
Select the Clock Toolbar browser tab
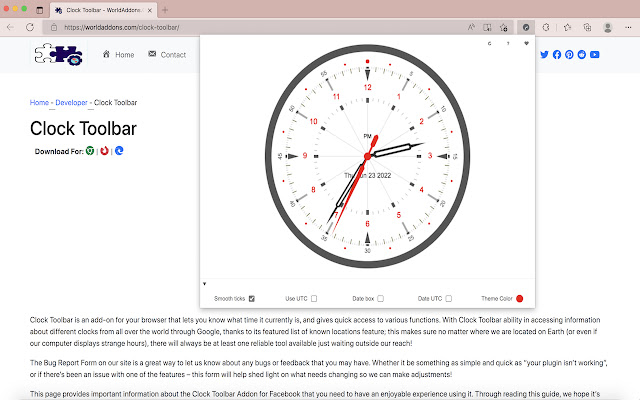103,10
